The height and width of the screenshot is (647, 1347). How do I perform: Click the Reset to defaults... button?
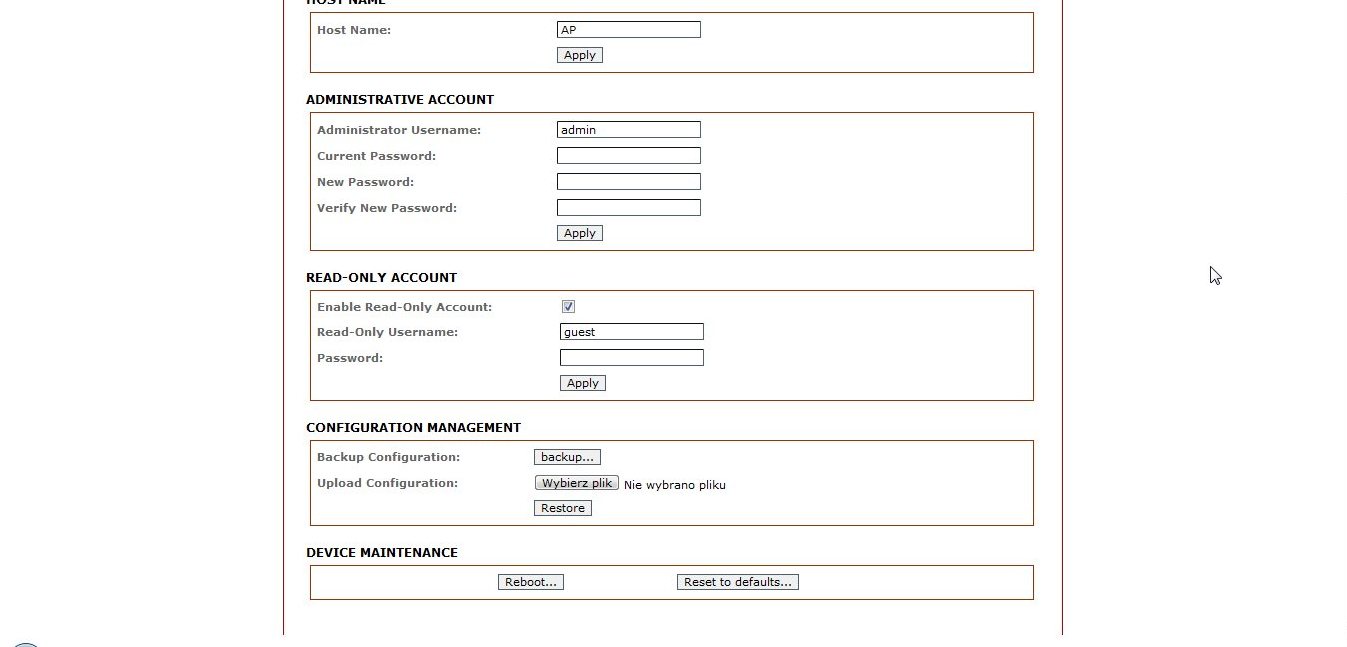click(738, 582)
